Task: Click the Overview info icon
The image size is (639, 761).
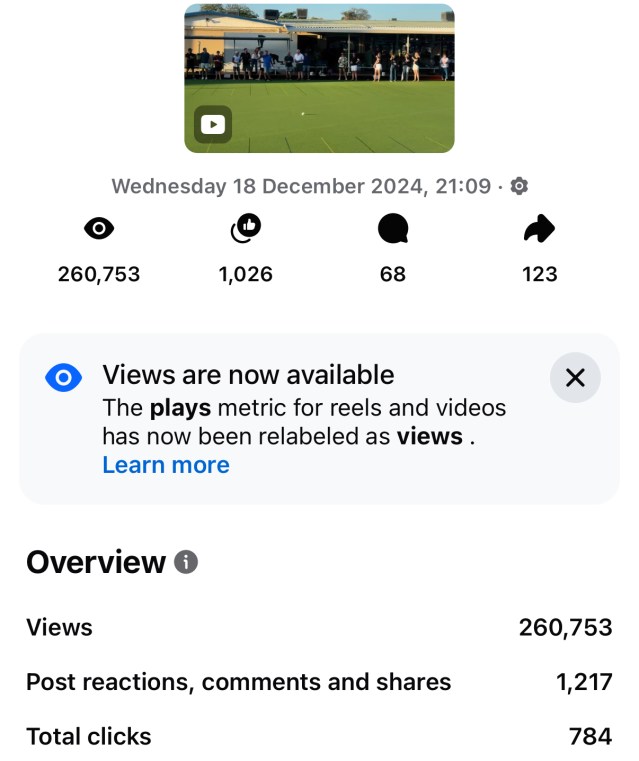Action: pyautogui.click(x=186, y=562)
